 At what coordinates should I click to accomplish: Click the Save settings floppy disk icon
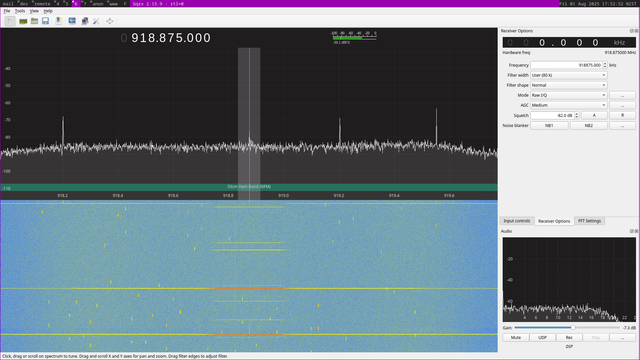click(x=45, y=21)
